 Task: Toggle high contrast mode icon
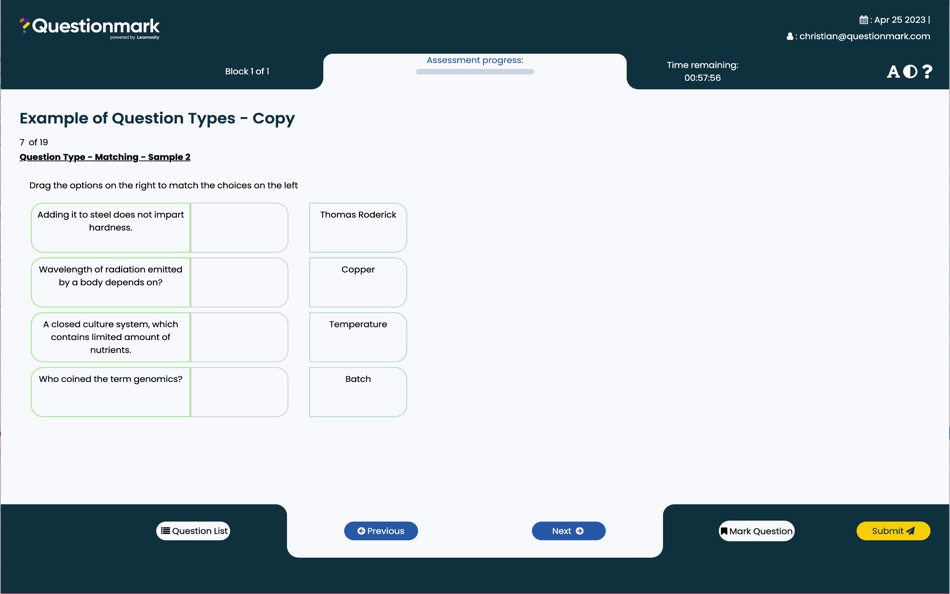click(x=910, y=72)
